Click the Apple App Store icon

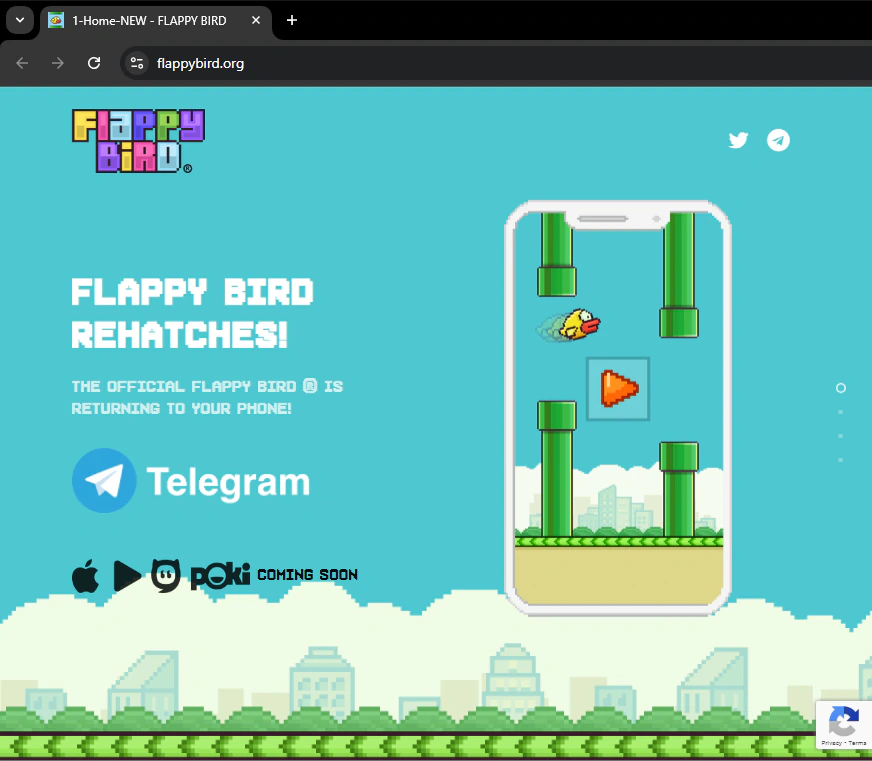tap(86, 576)
